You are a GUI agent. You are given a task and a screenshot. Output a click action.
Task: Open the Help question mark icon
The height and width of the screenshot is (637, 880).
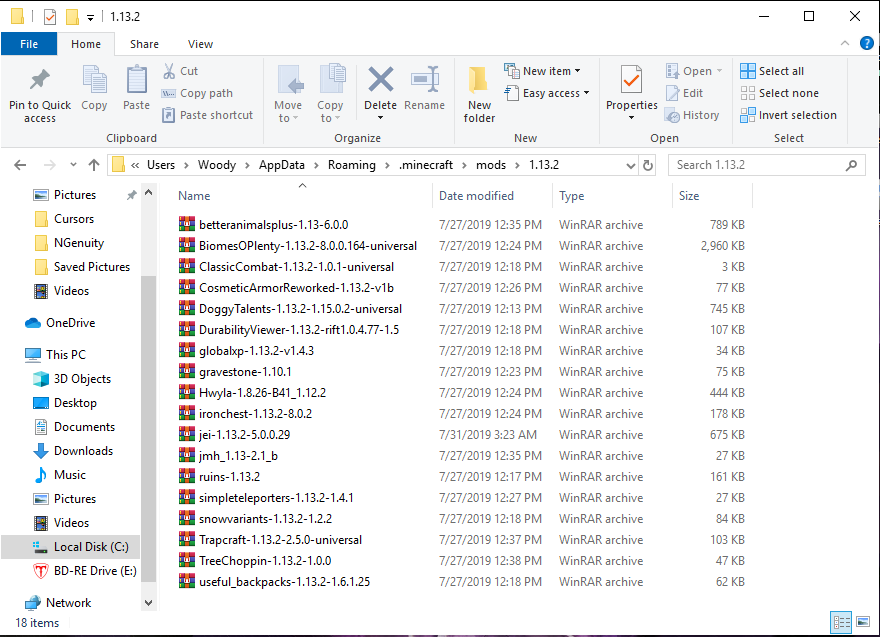(x=867, y=43)
